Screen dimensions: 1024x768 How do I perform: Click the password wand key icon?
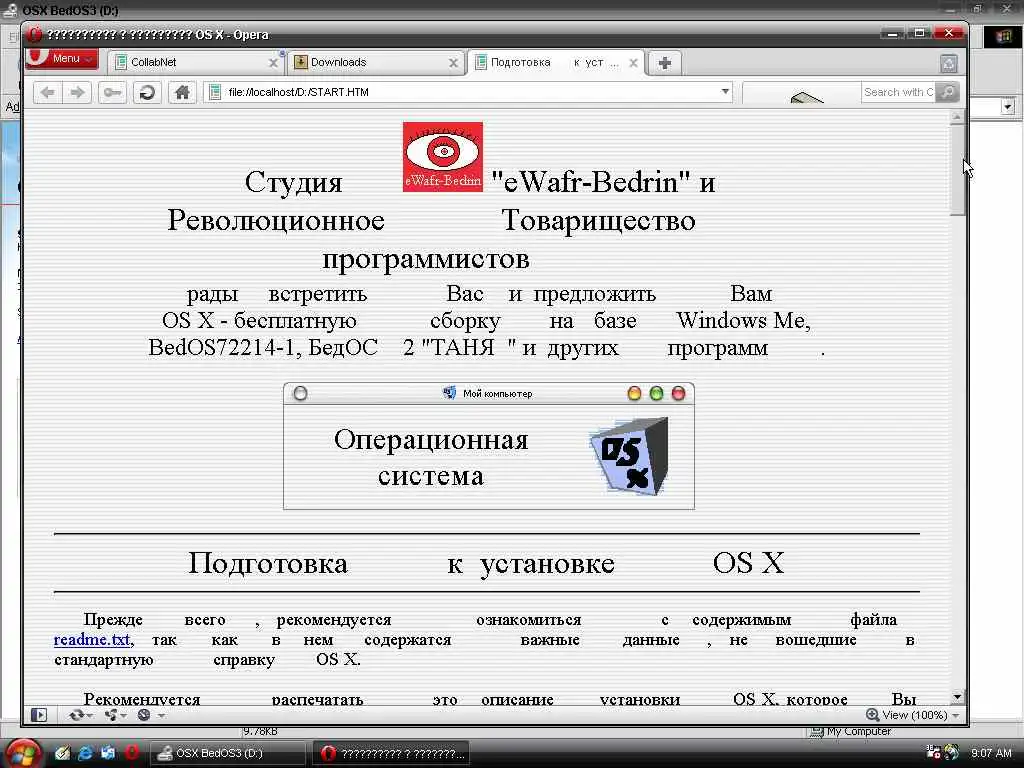[x=112, y=92]
